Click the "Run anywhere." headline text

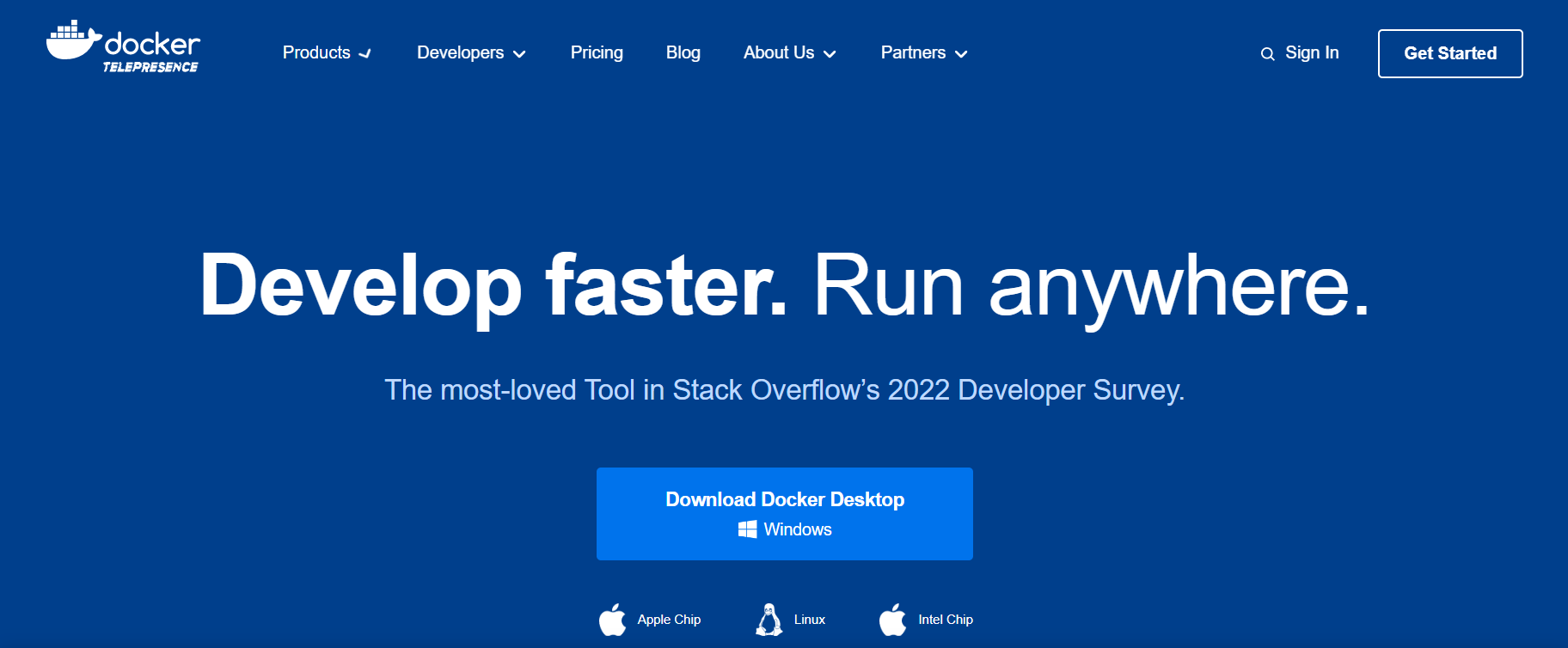coord(1091,287)
